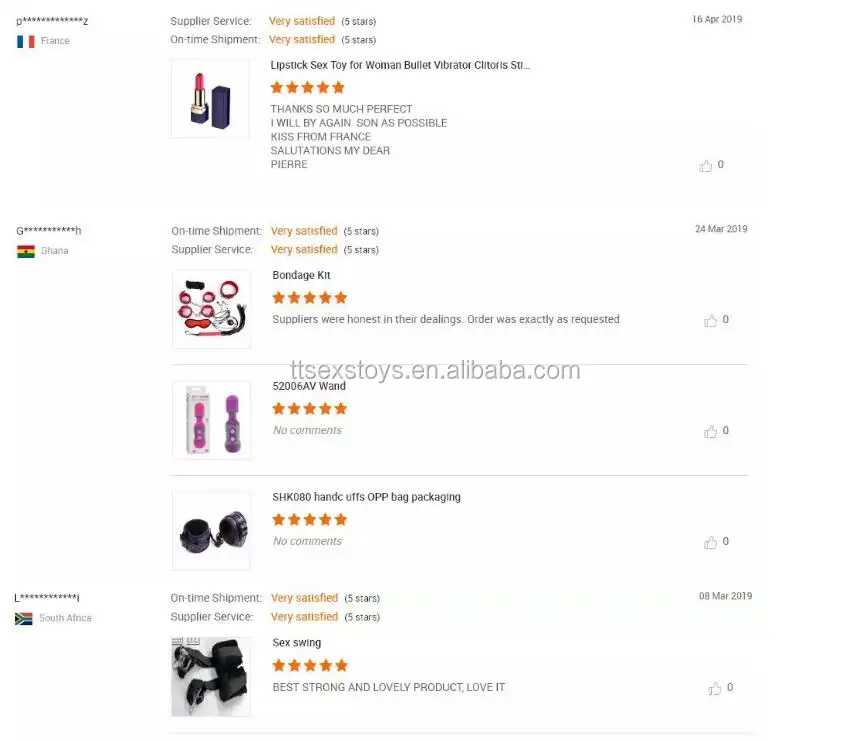This screenshot has width=868, height=741.
Task: Open the 52006AV Wand product thumbnail
Action: 211,420
